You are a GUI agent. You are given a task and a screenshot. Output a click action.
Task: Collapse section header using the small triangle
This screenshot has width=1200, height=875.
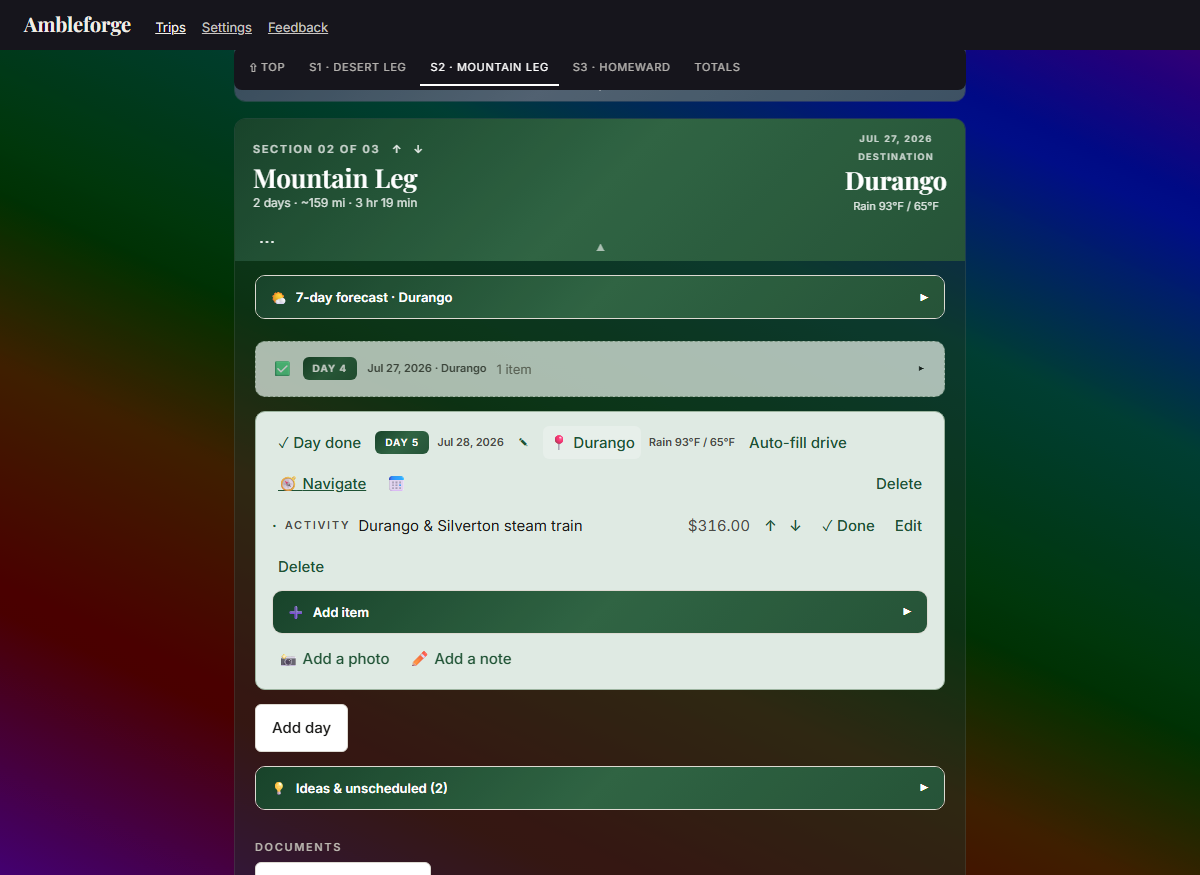600,247
